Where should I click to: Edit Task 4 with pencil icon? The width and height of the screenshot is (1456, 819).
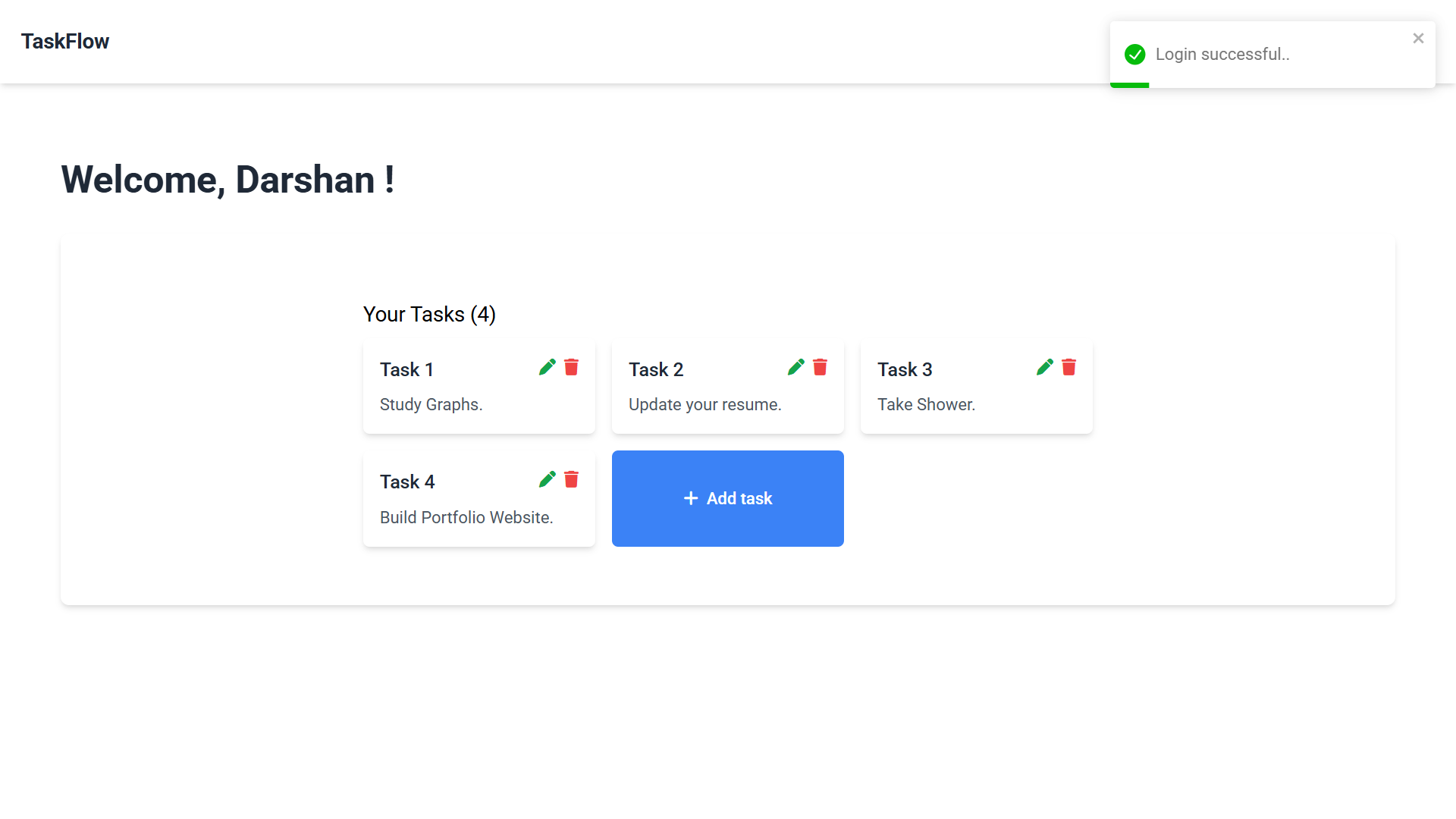[547, 480]
